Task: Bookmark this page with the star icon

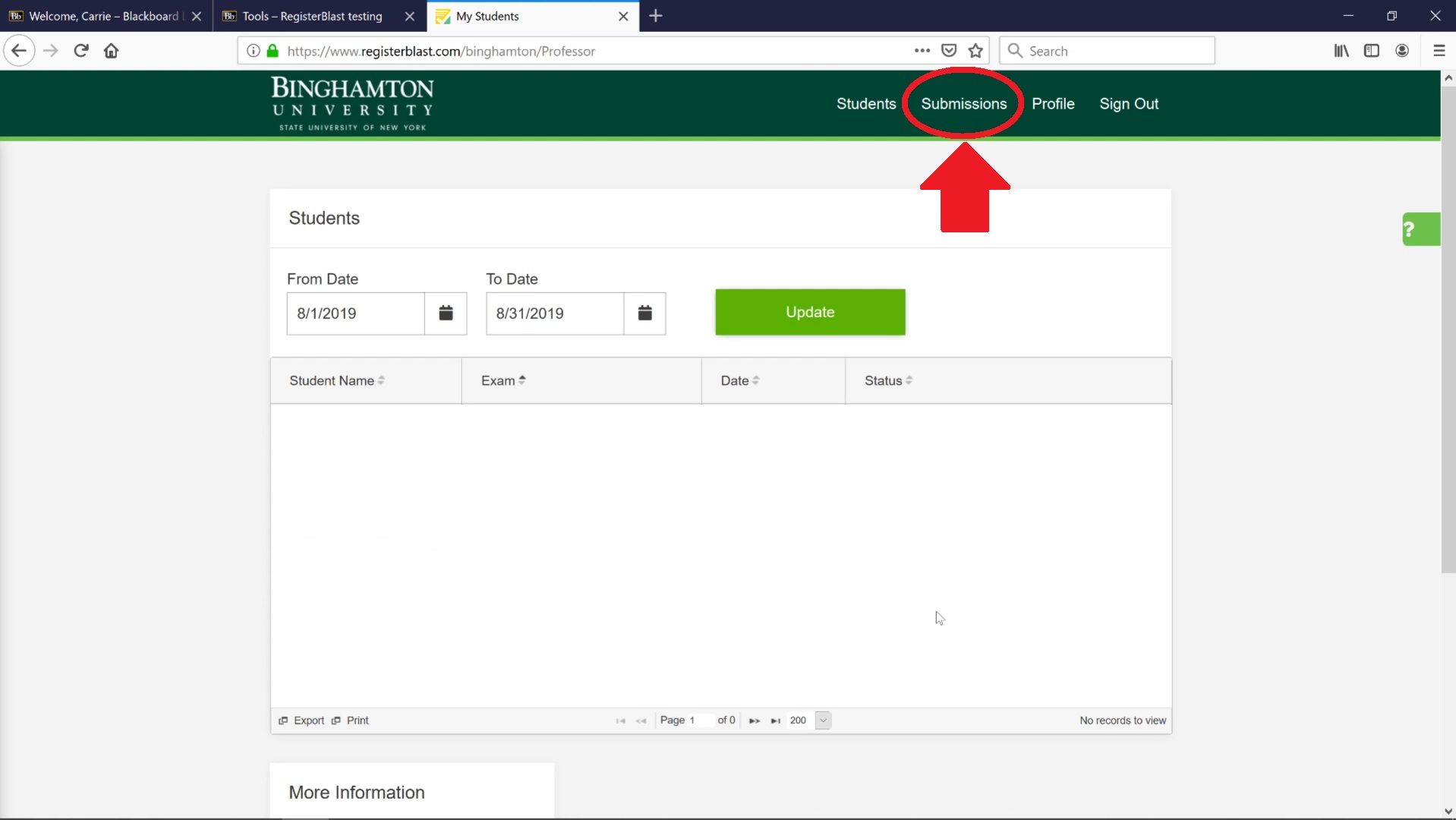Action: [x=975, y=50]
